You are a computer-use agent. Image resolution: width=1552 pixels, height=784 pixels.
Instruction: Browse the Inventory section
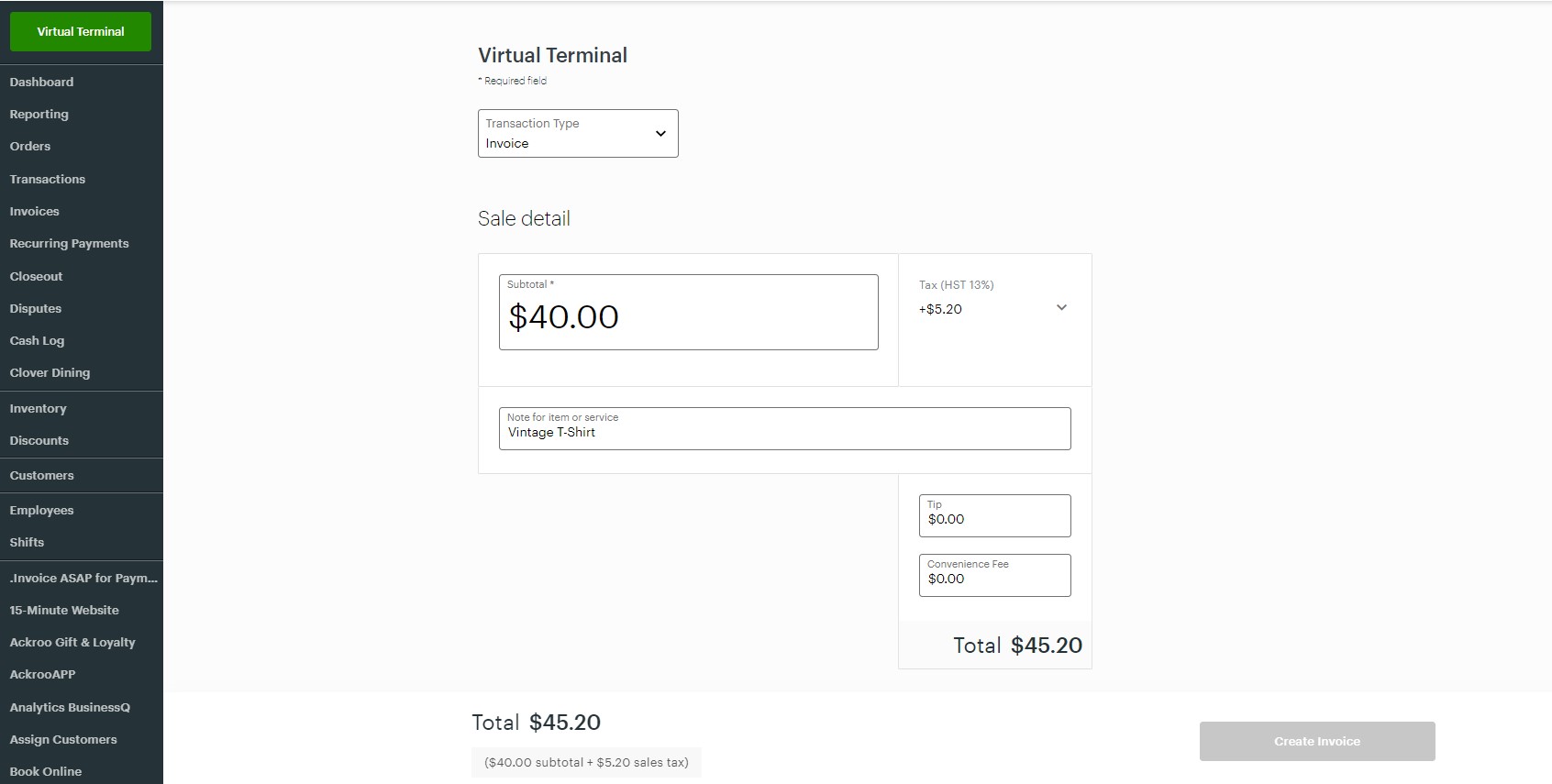pyautogui.click(x=38, y=408)
